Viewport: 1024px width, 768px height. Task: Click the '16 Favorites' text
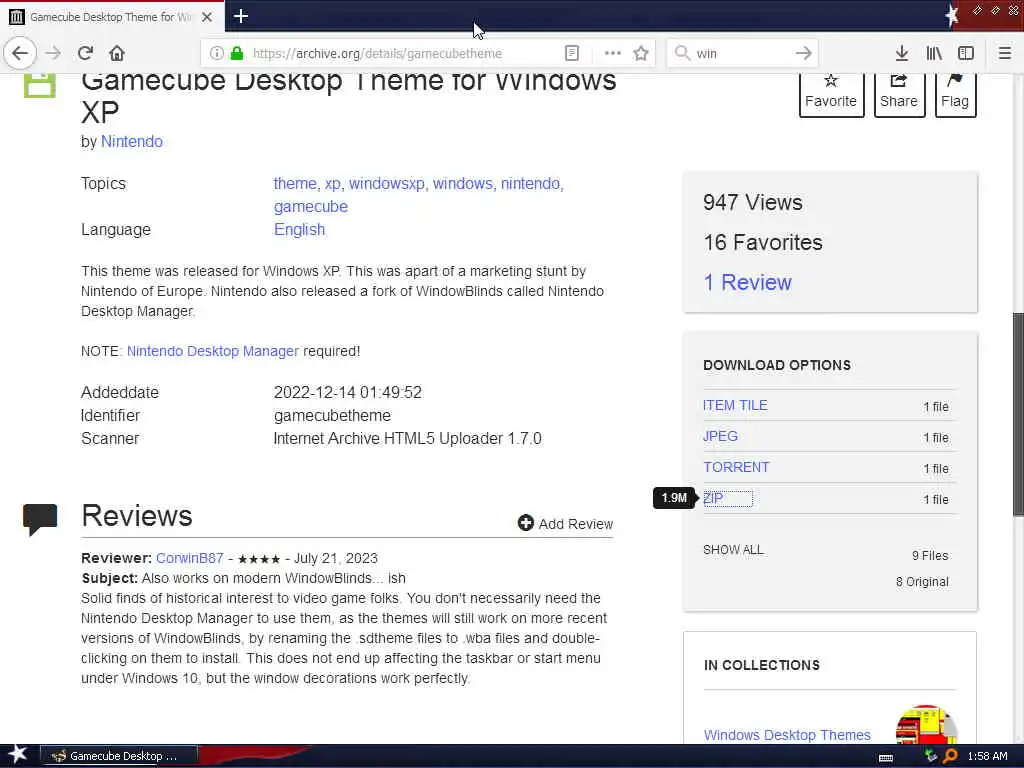coord(763,242)
